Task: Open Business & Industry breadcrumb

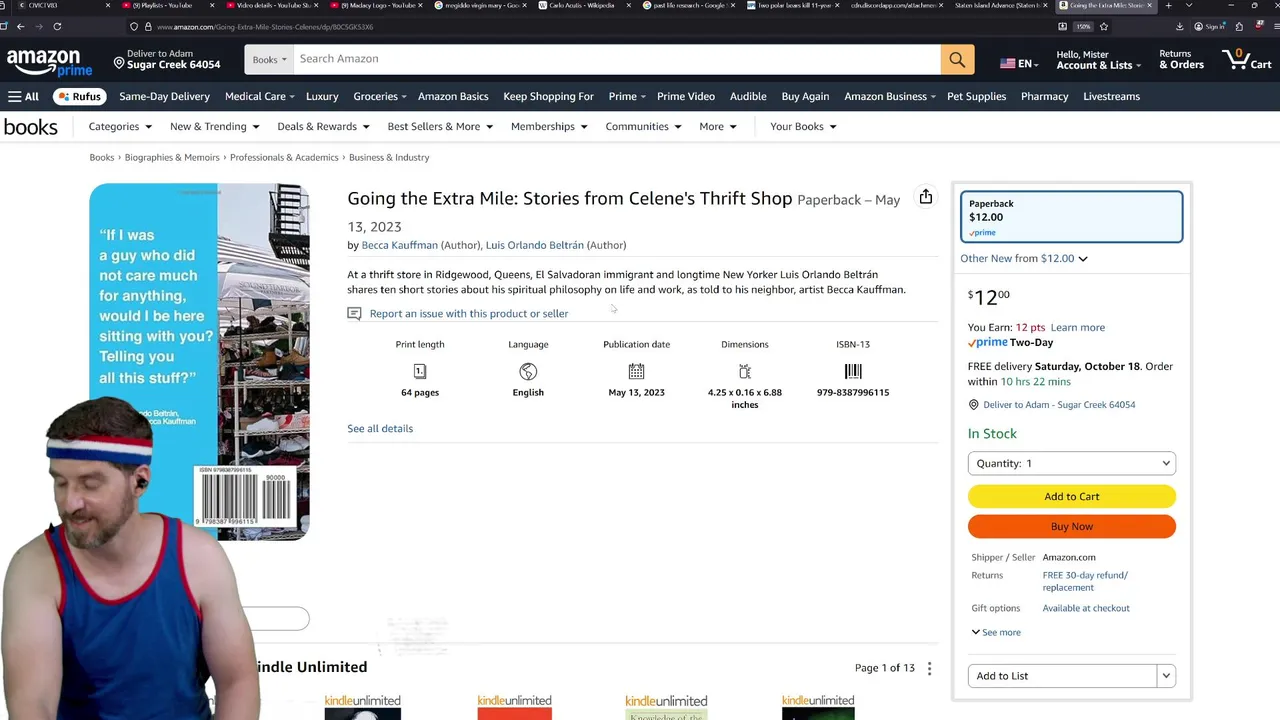Action: coord(389,157)
